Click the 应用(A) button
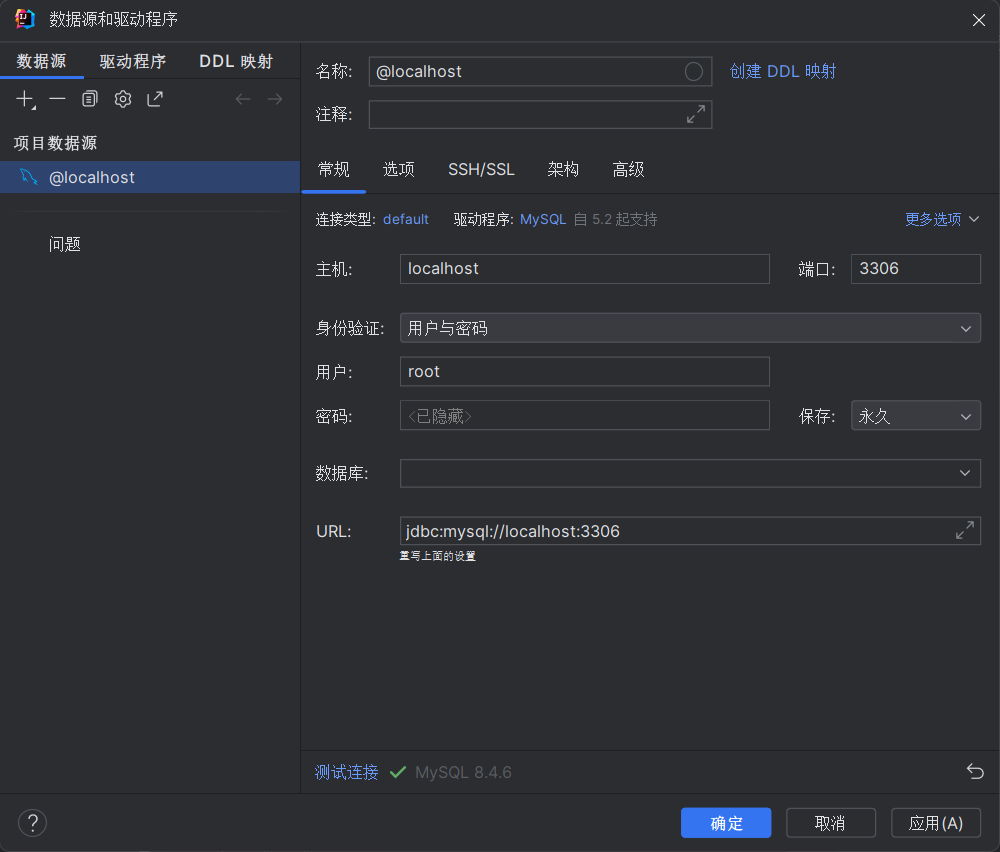This screenshot has height=852, width=1000. click(x=936, y=823)
